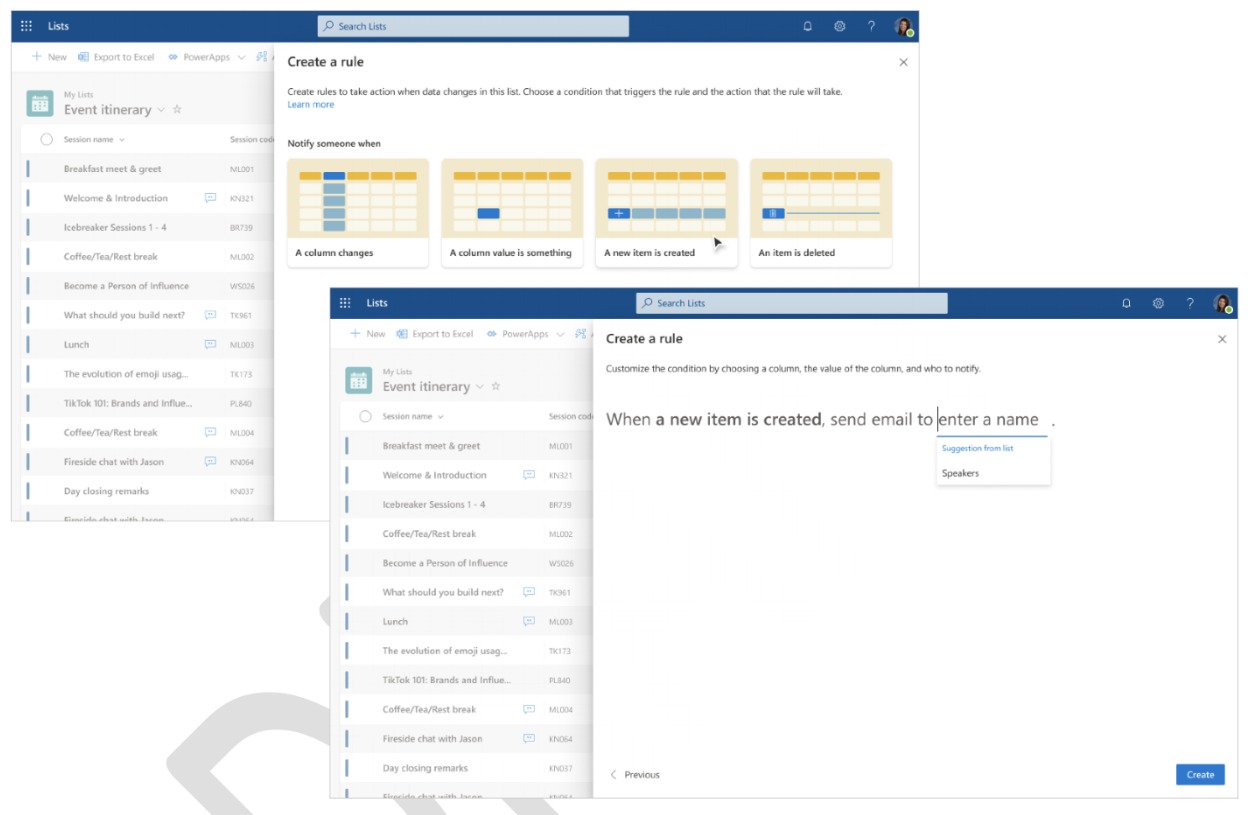Expand PowerApps dropdown in front window toolbar
This screenshot has height=815, width=1260.
tap(560, 334)
